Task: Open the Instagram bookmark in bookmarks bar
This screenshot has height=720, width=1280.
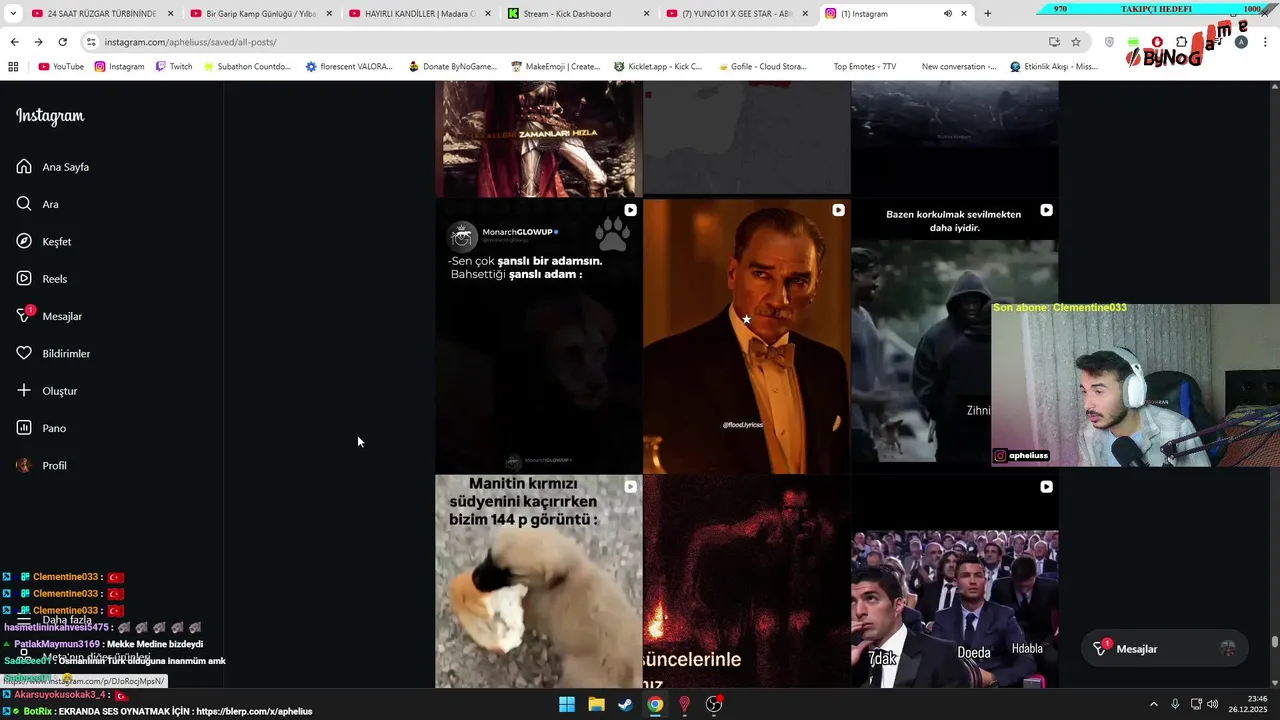Action: click(x=119, y=66)
